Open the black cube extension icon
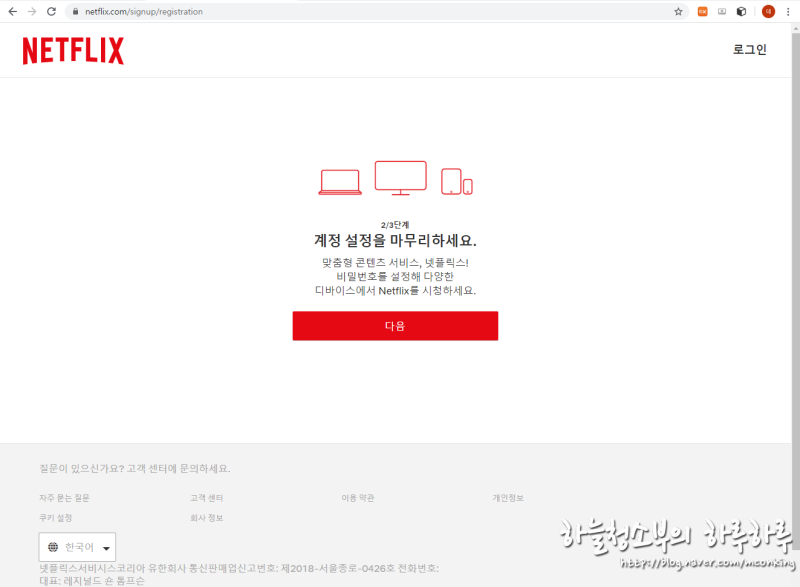The height and width of the screenshot is (587, 800). (741, 11)
